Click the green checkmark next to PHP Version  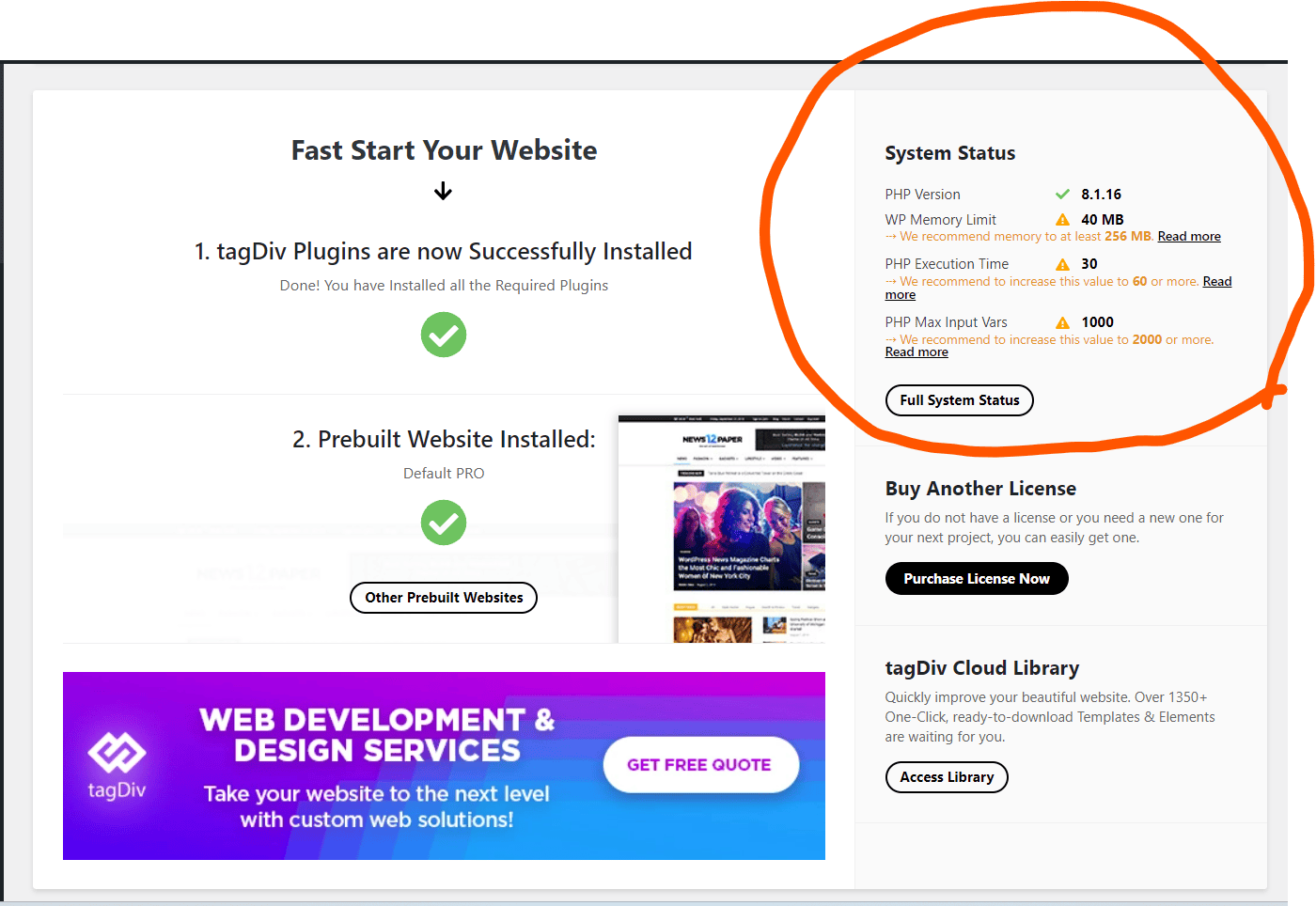[1062, 195]
